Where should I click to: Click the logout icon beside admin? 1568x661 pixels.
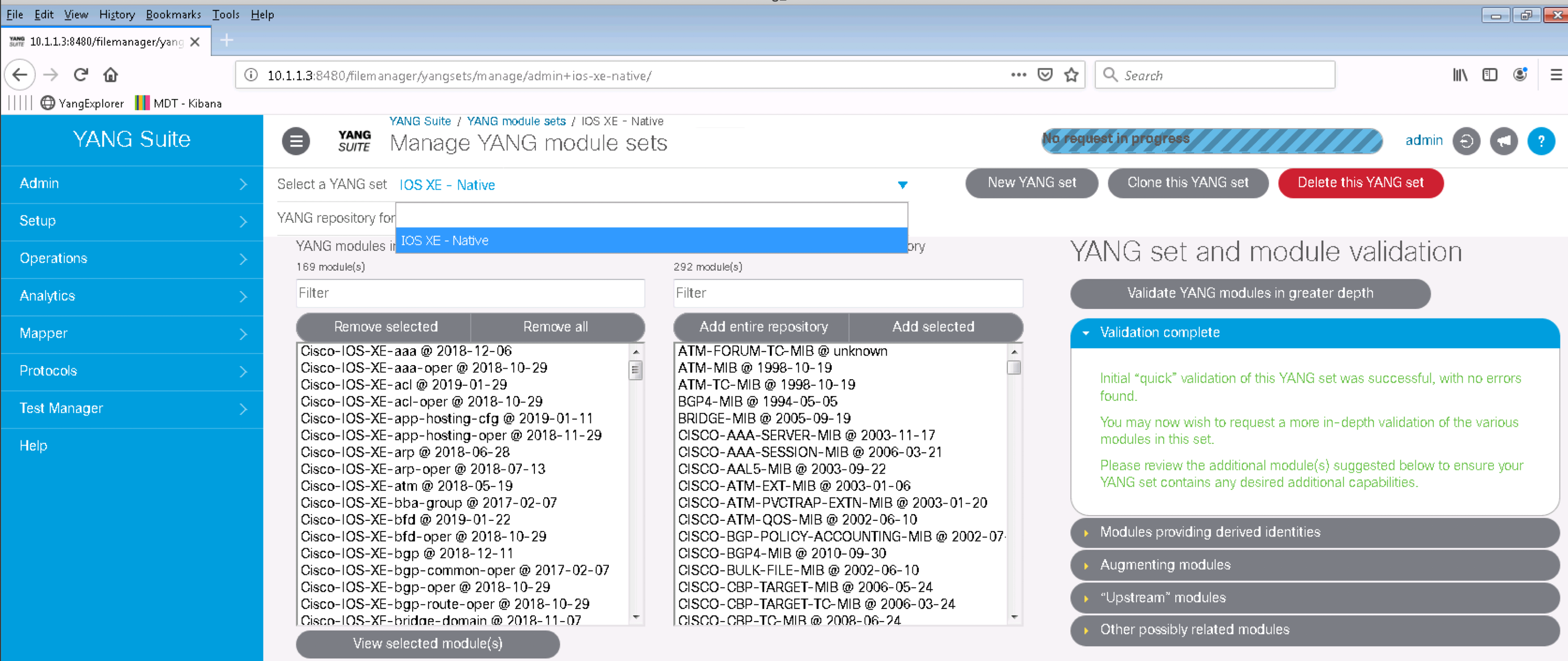1466,141
